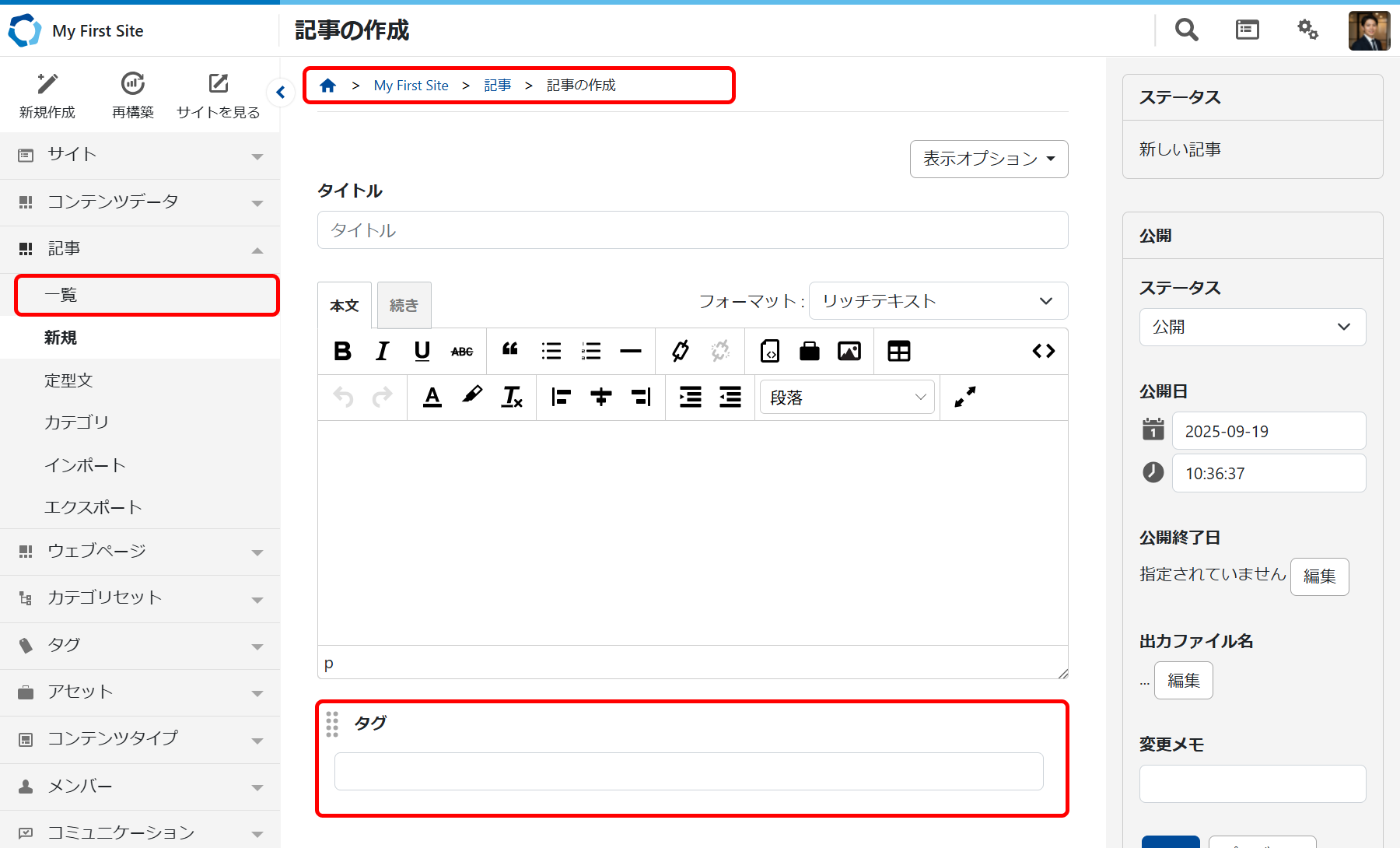
Task: Insert a link with the link icon
Action: (x=681, y=352)
